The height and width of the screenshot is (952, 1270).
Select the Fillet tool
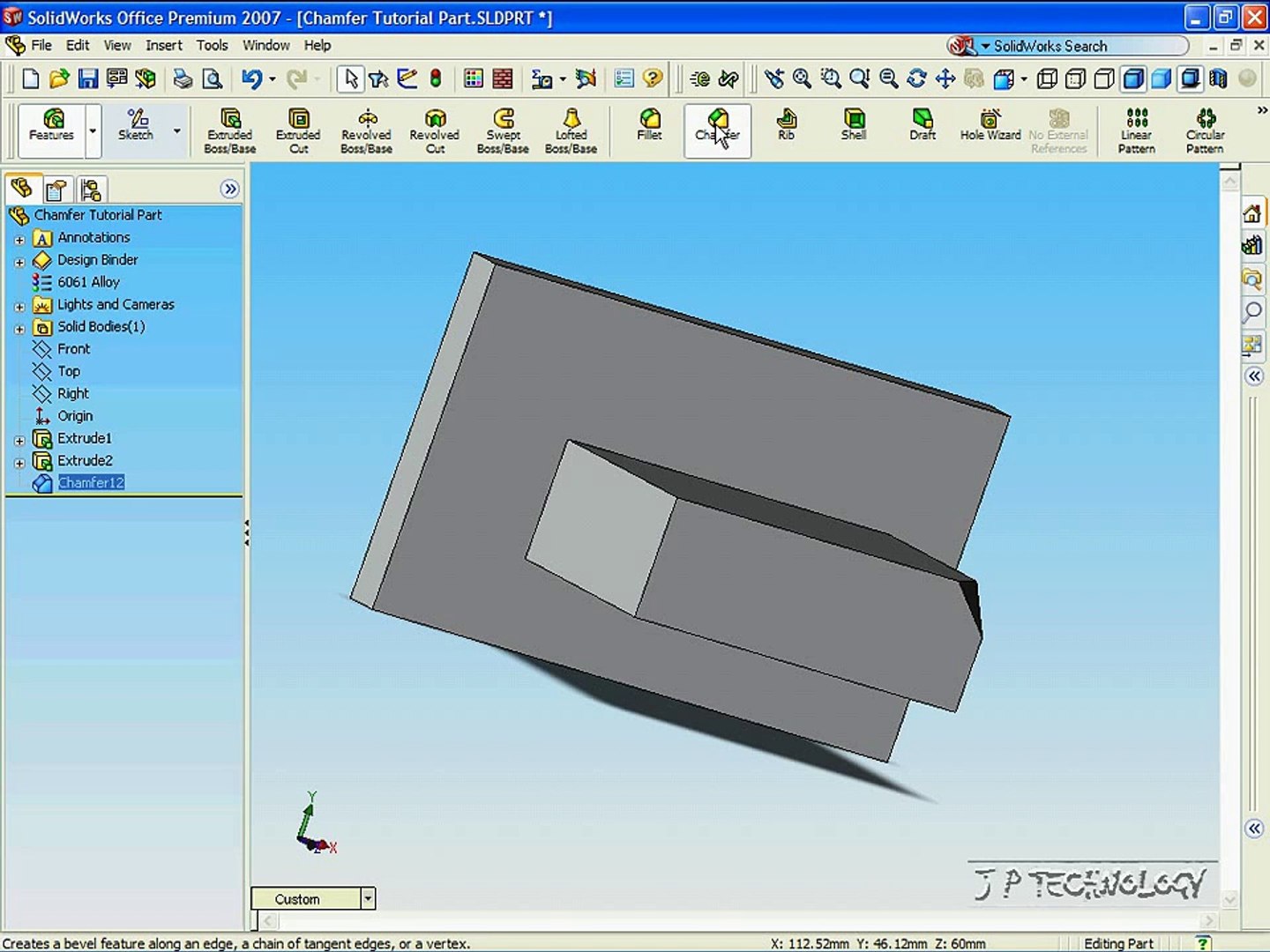[x=650, y=125]
